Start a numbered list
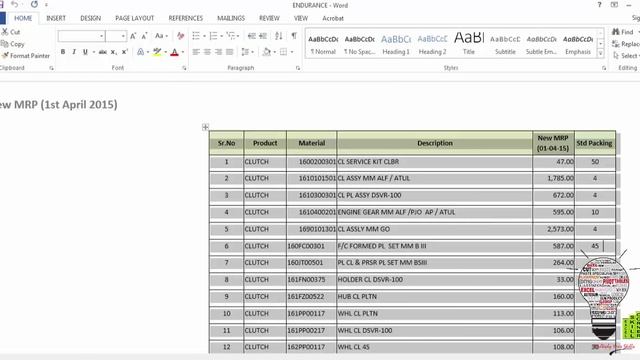Viewport: 640px width, 360px height. tap(213, 36)
